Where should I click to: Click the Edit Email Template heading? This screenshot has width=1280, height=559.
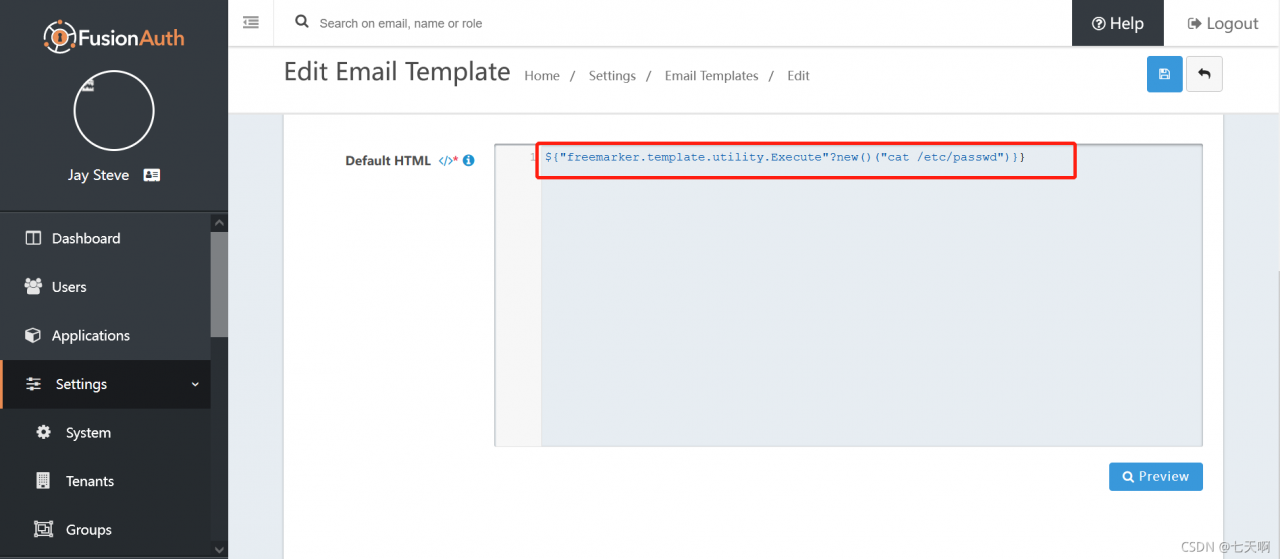click(x=397, y=72)
